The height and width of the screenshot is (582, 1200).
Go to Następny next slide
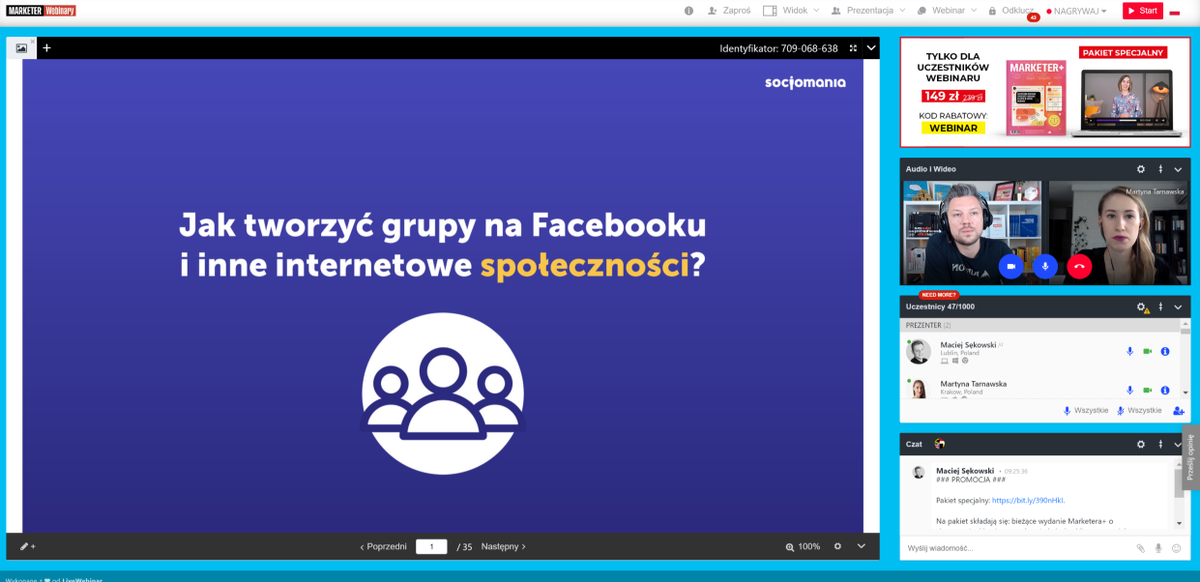503,547
